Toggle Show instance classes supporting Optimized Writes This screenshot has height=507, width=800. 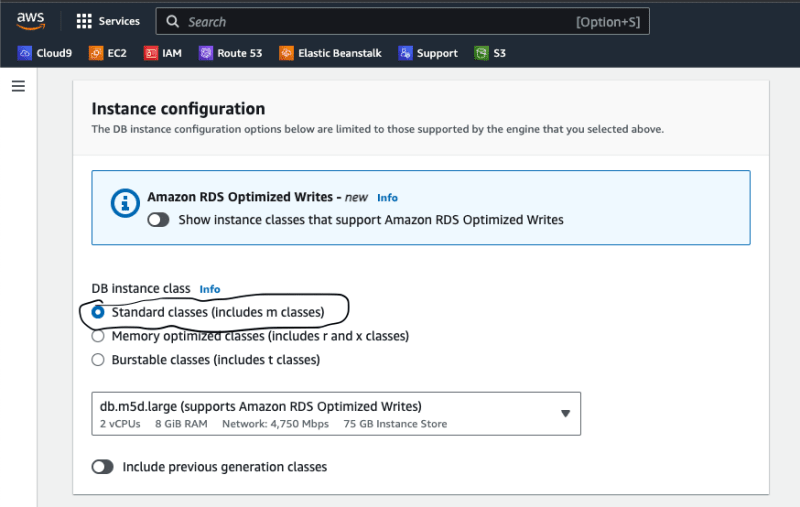(158, 220)
